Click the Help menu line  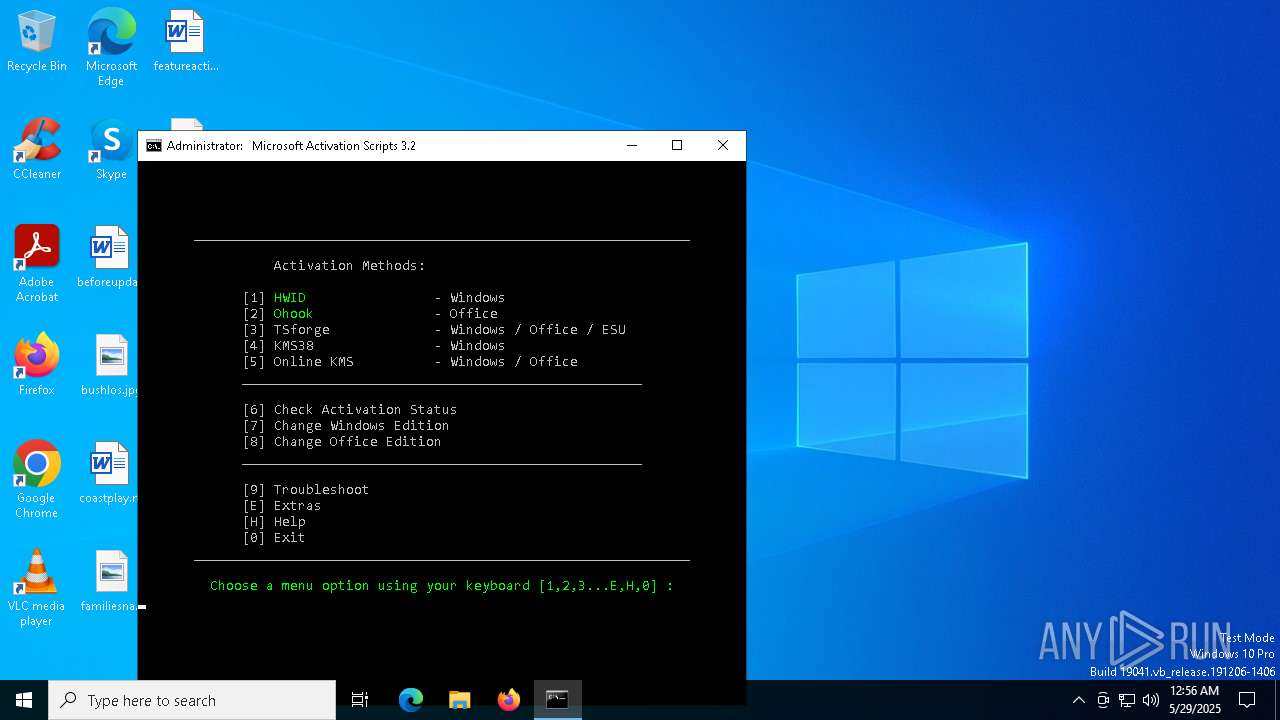[x=274, y=522]
